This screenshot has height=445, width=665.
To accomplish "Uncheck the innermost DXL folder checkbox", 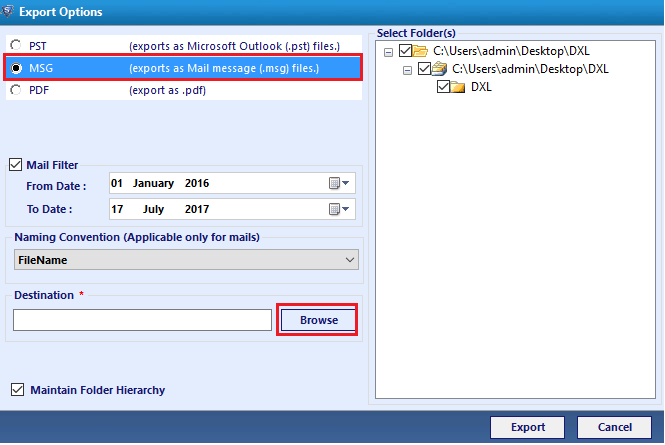I will [x=443, y=87].
